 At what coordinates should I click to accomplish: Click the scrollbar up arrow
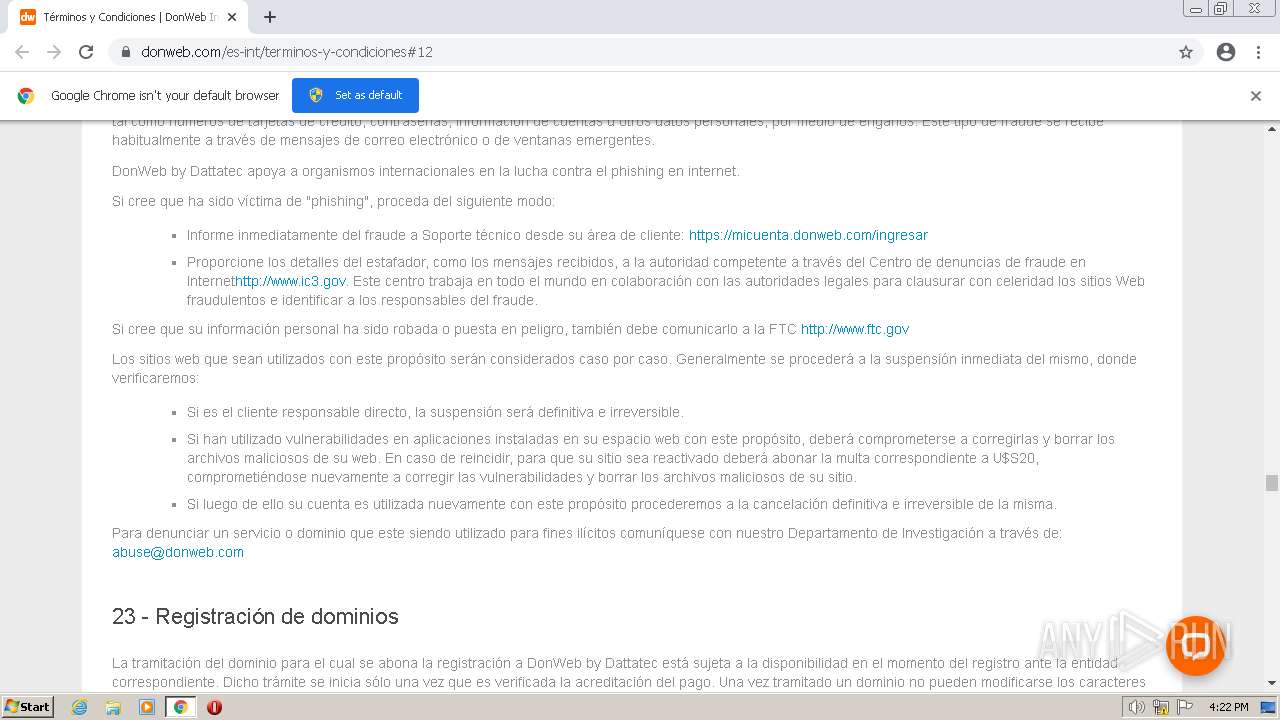pyautogui.click(x=1271, y=128)
